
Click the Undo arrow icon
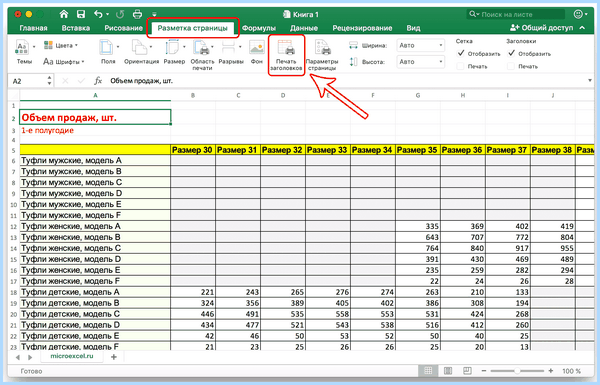pyautogui.click(x=98, y=15)
